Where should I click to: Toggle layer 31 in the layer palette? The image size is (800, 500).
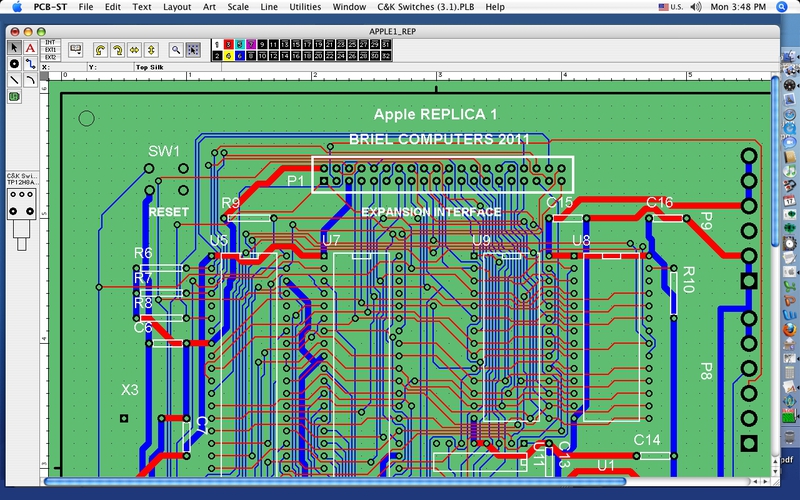[x=386, y=44]
